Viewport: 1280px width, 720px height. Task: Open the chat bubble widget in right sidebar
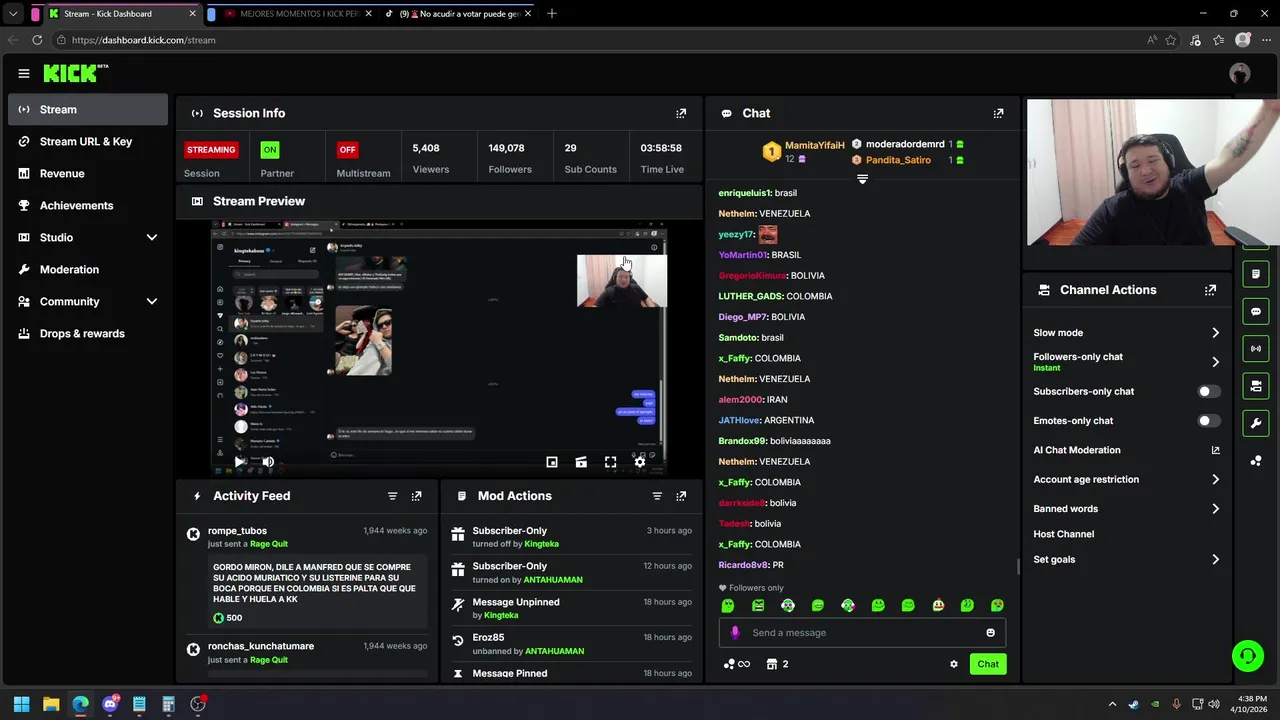pos(1256,311)
